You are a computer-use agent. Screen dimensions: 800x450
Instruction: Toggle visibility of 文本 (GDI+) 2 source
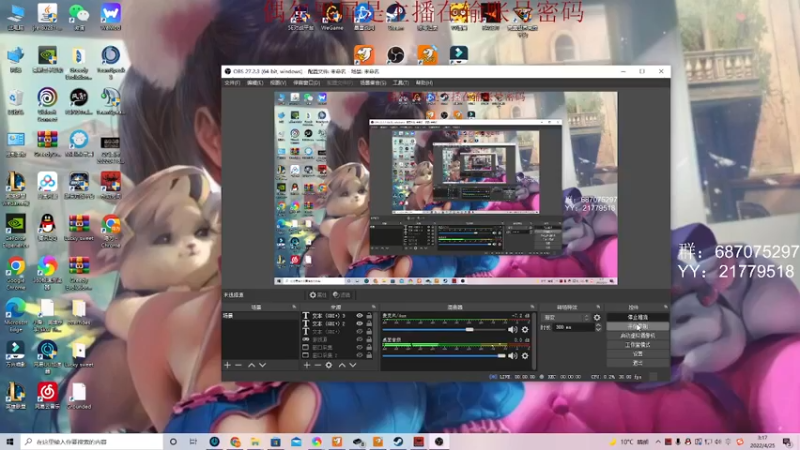pos(360,323)
